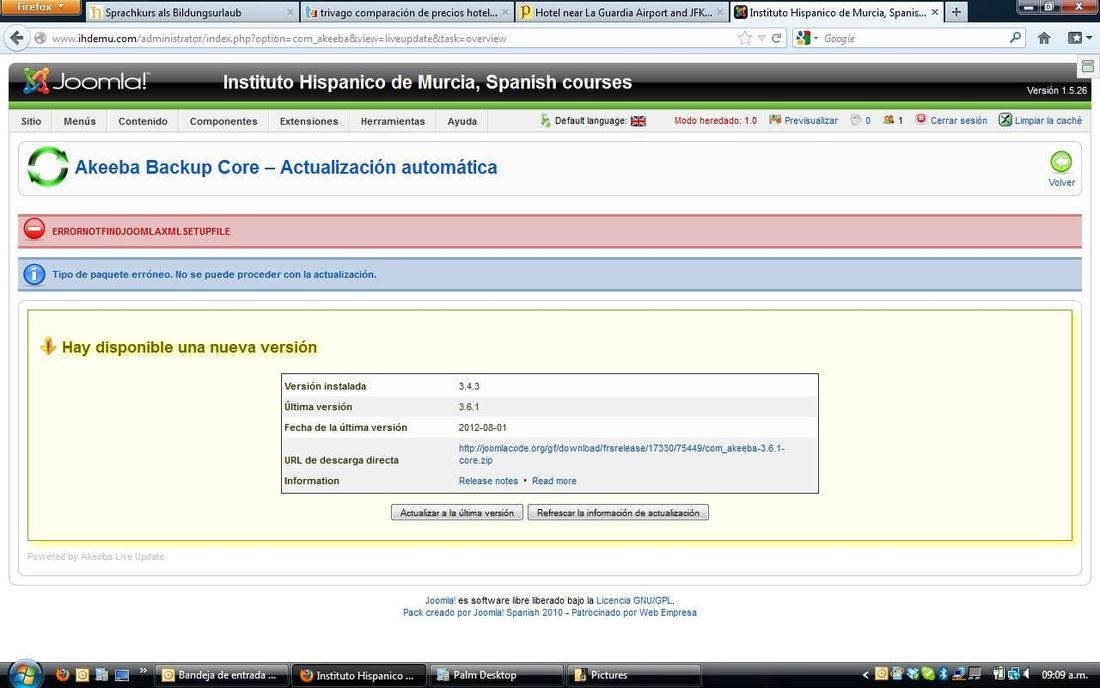Open the Ayuda menu
Screen dimensions: 1100x688
tap(462, 121)
